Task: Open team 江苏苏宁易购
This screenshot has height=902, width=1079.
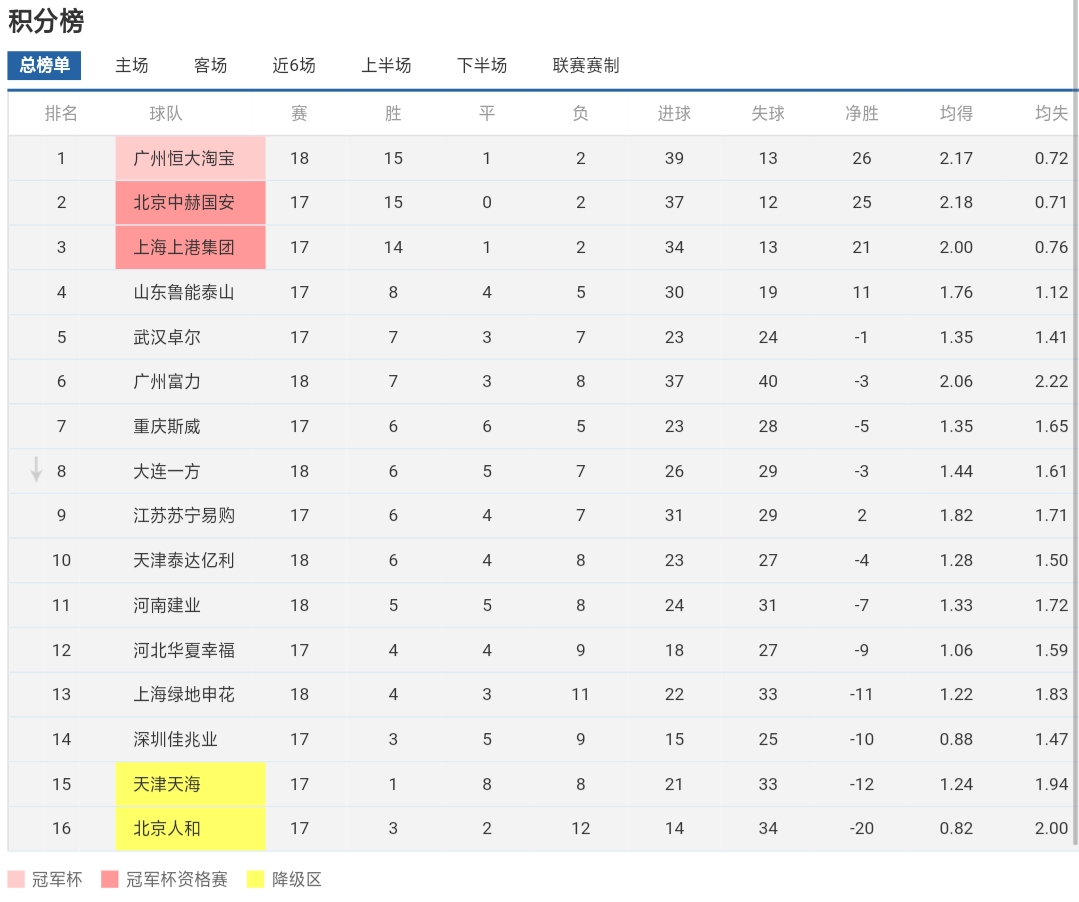Action: click(184, 515)
